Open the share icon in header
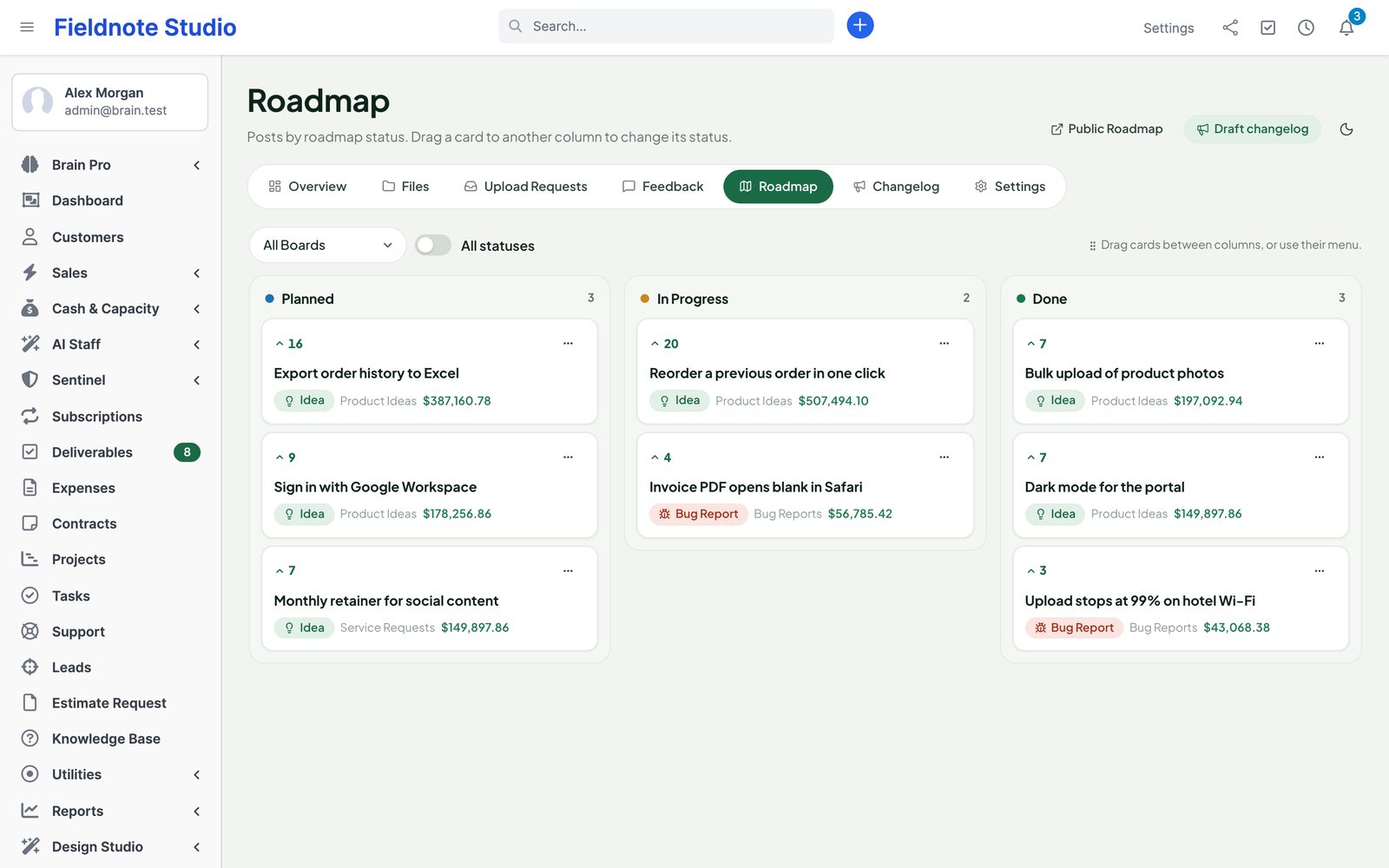Screen dimensions: 1389x868 (1230, 28)
